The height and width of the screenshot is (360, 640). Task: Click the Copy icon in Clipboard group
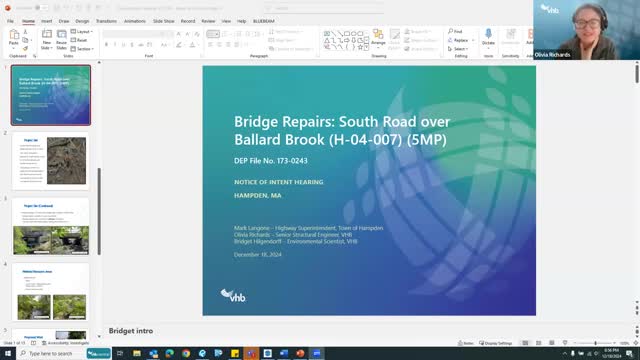[25, 40]
